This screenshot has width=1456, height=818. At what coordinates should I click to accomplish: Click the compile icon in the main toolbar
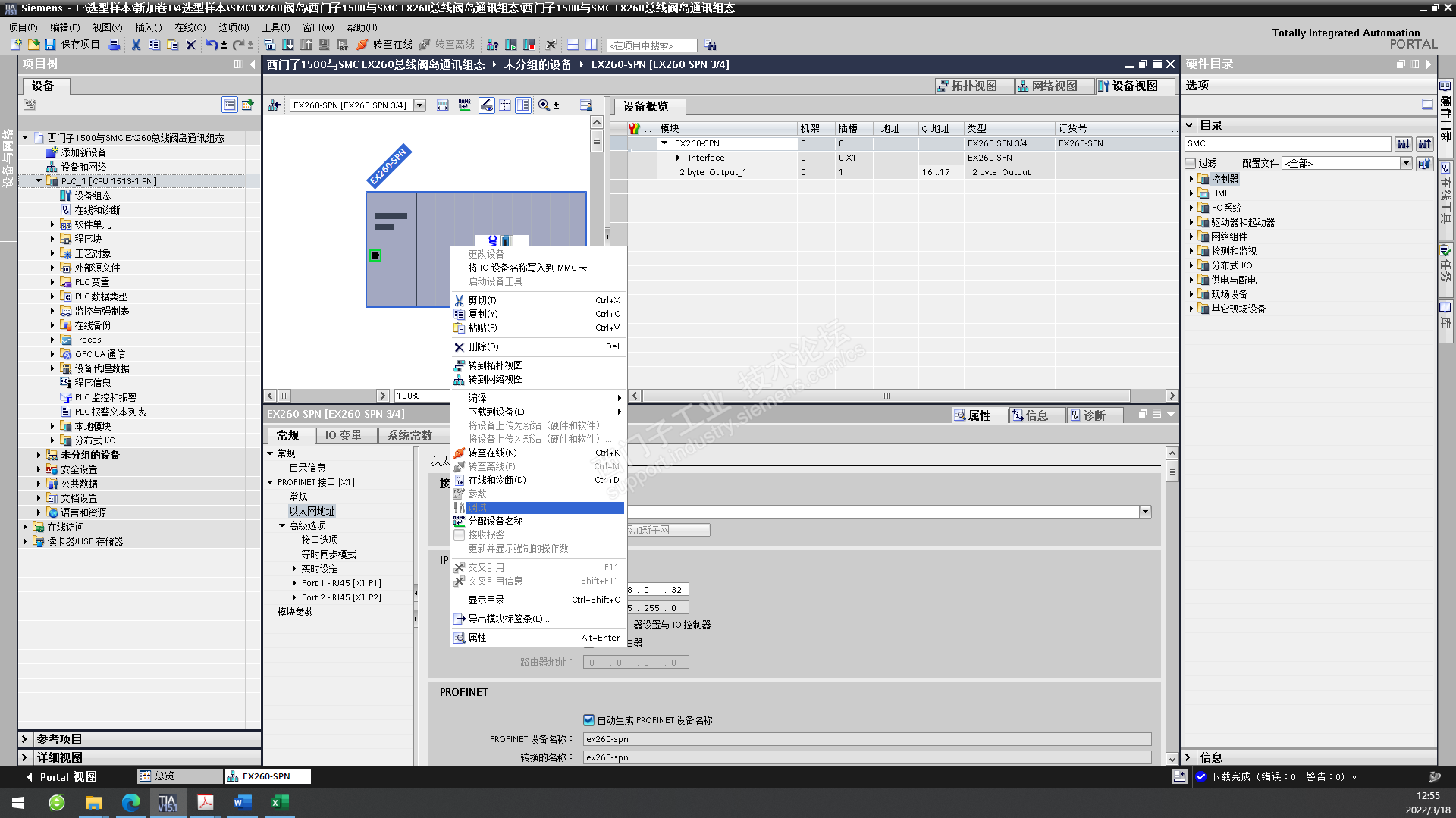[270, 45]
